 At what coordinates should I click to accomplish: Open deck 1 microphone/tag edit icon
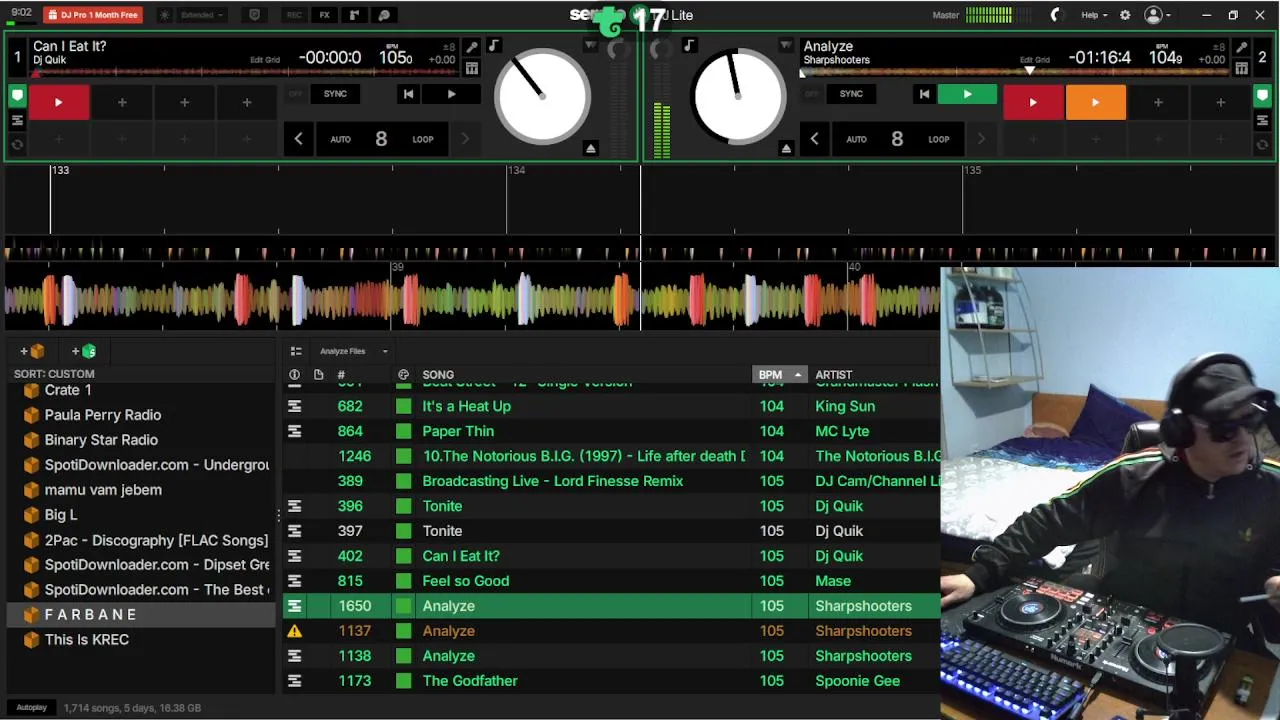pos(472,47)
